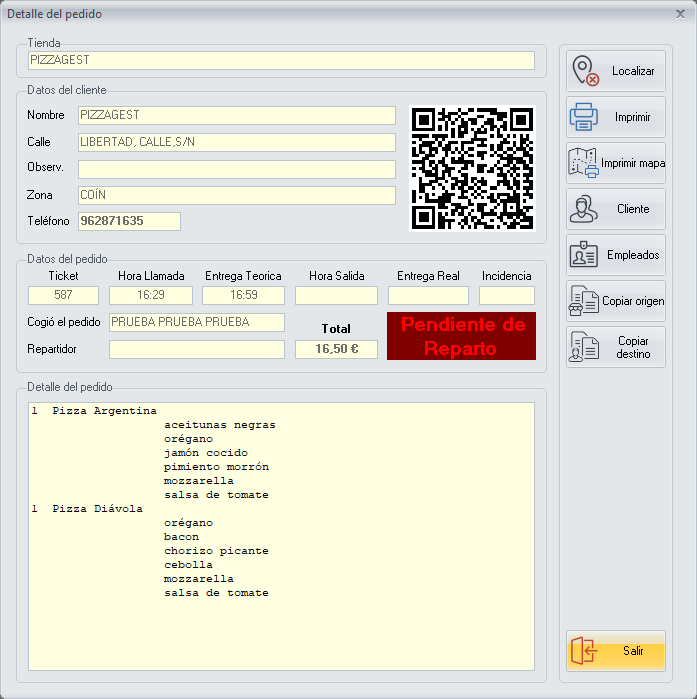
Task: Click the Zona field showing COÍN
Action: point(237,195)
